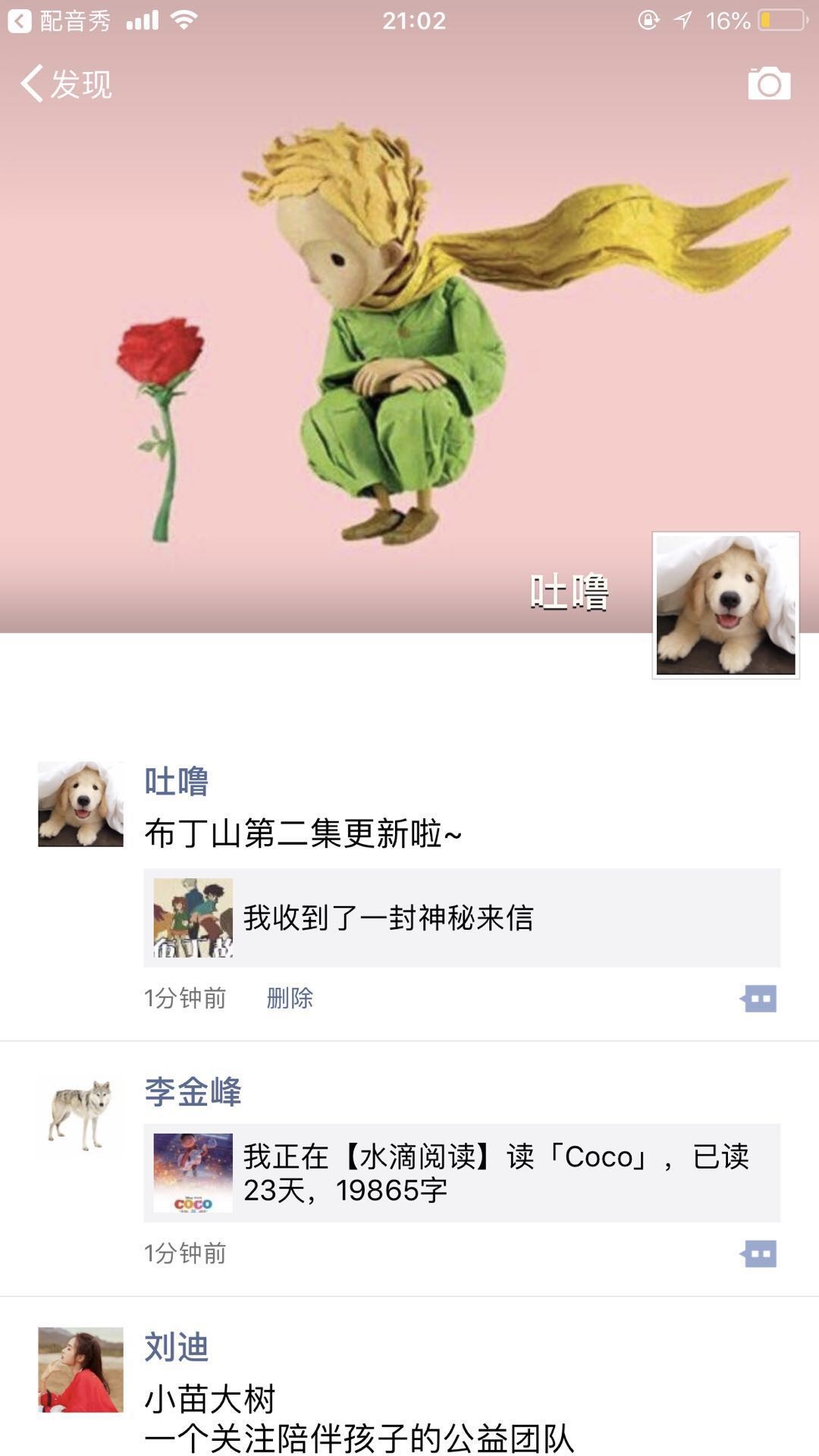This screenshot has width=819, height=1456.
Task: Delete the 布丁山 post via 删除
Action: click(x=290, y=998)
